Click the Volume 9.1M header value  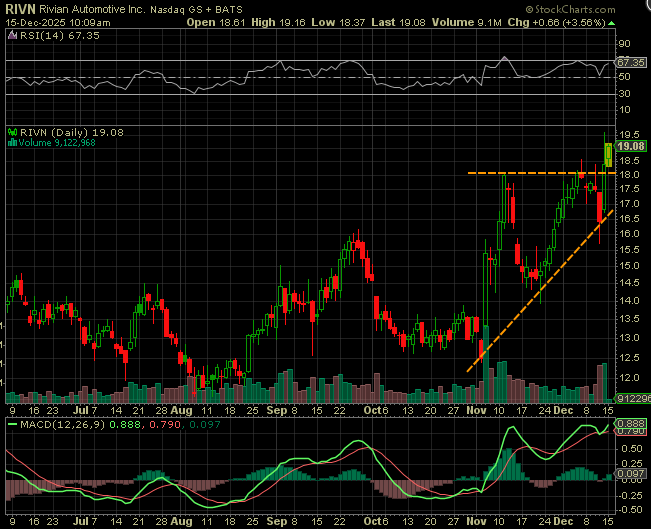point(467,22)
